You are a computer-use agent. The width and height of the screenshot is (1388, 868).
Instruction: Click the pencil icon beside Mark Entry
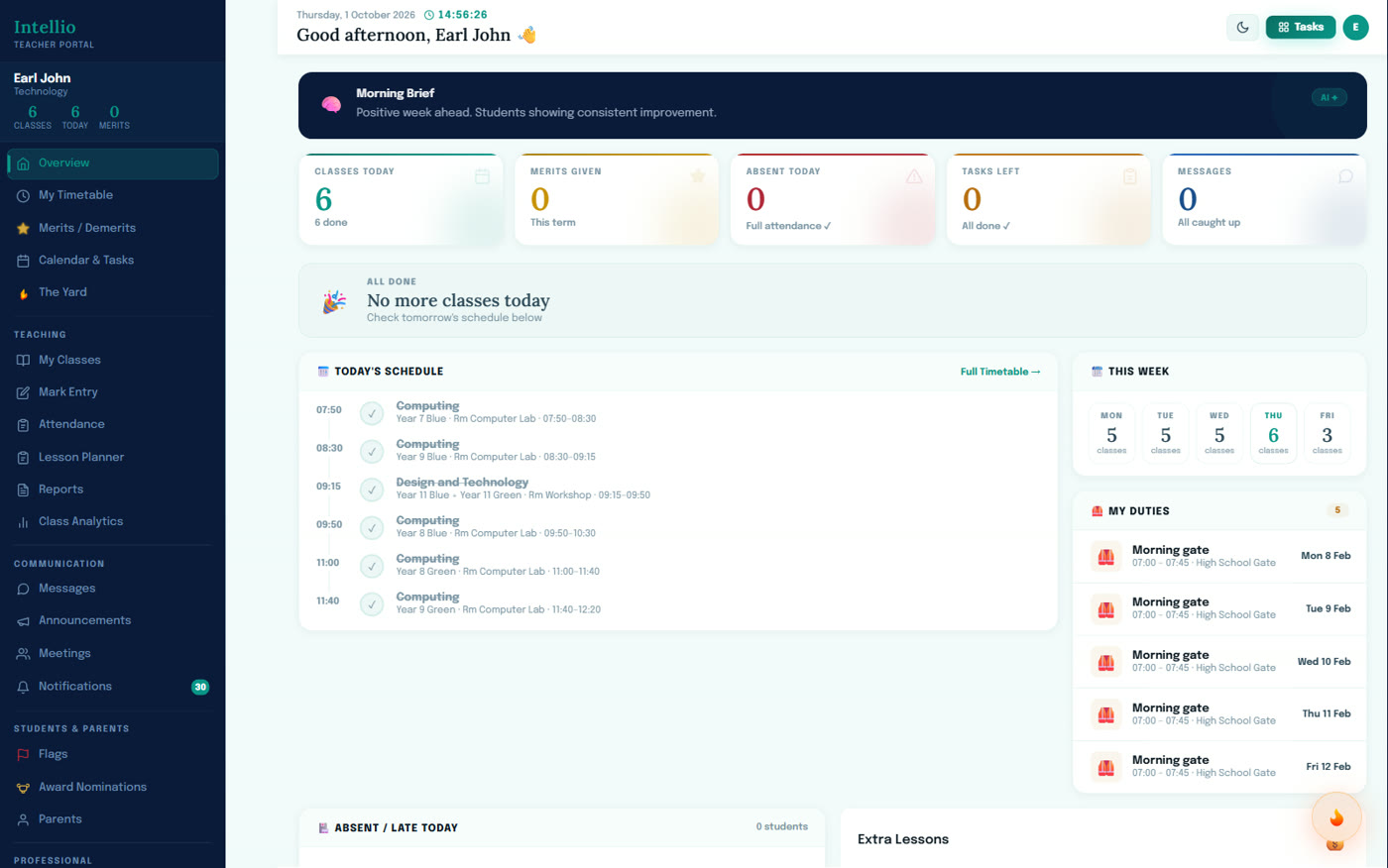tap(23, 392)
